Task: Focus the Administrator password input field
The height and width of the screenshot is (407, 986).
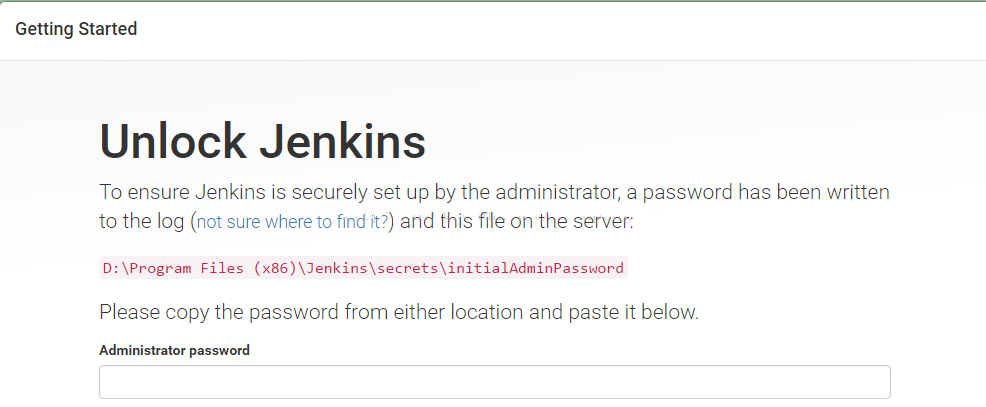Action: pos(495,382)
